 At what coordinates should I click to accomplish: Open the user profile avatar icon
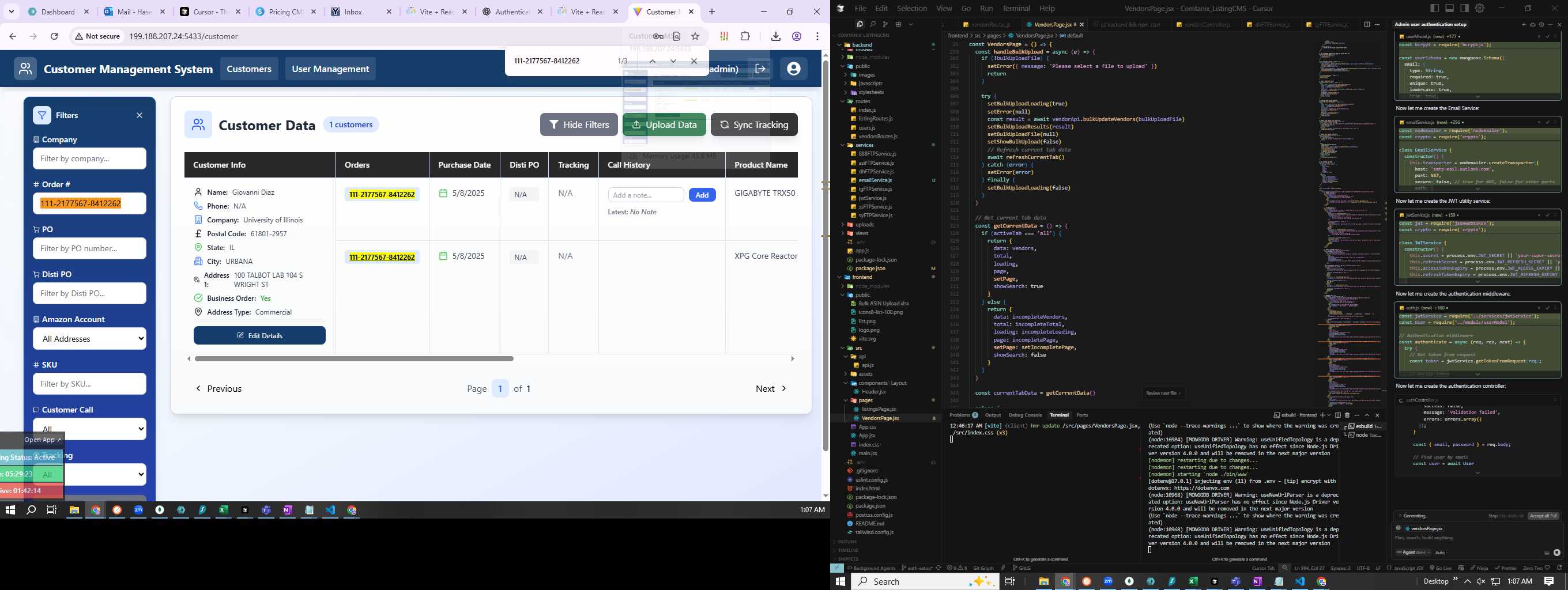(x=793, y=69)
